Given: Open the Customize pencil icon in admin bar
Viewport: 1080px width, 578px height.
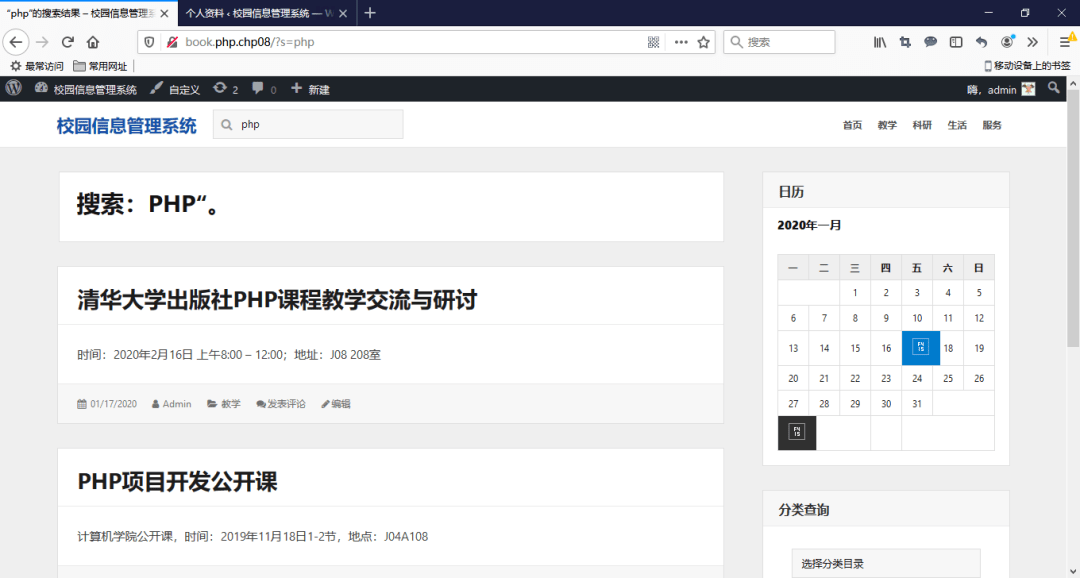Looking at the screenshot, I should [x=158, y=88].
